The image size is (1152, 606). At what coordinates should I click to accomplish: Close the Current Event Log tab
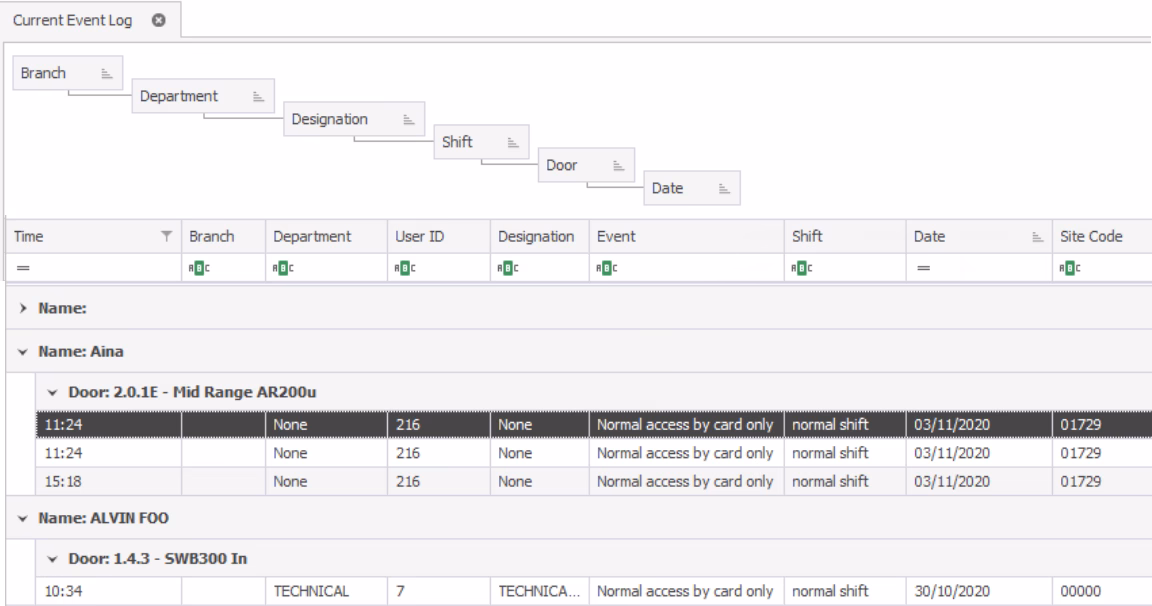pyautogui.click(x=159, y=21)
